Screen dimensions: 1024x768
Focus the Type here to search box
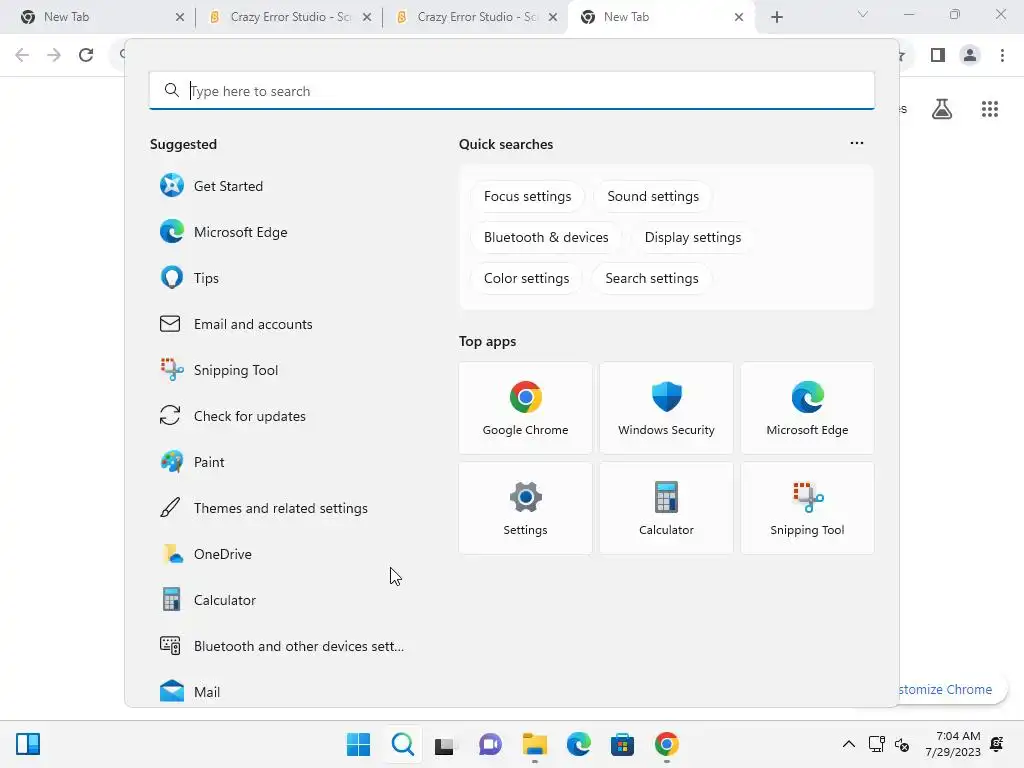click(511, 91)
